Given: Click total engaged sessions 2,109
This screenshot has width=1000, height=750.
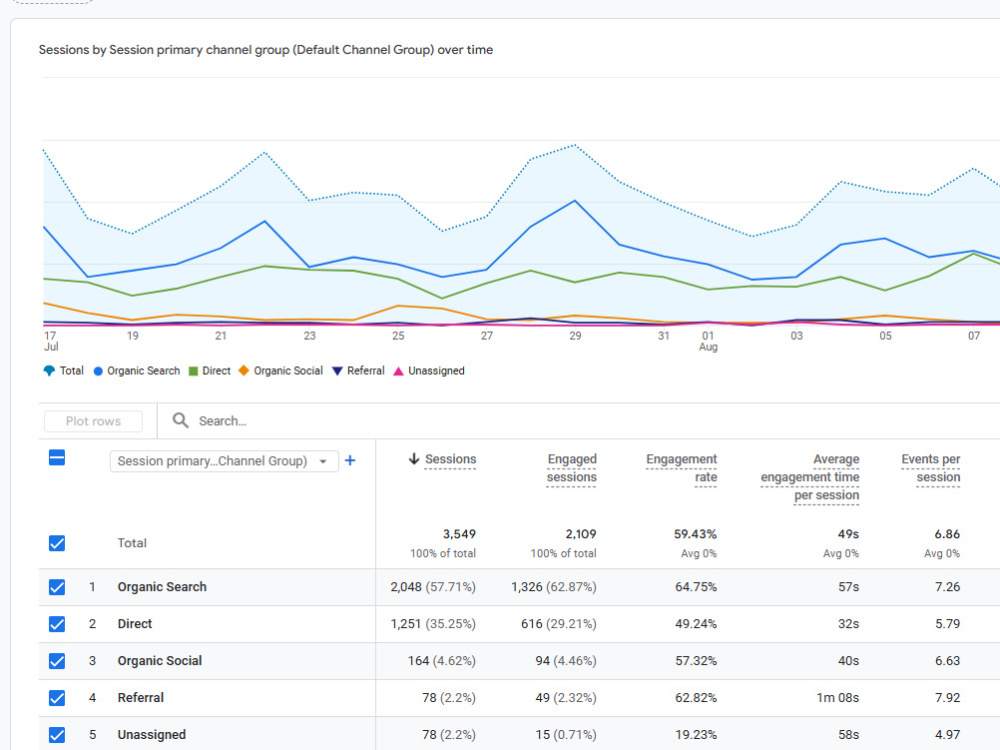Looking at the screenshot, I should pos(580,534).
